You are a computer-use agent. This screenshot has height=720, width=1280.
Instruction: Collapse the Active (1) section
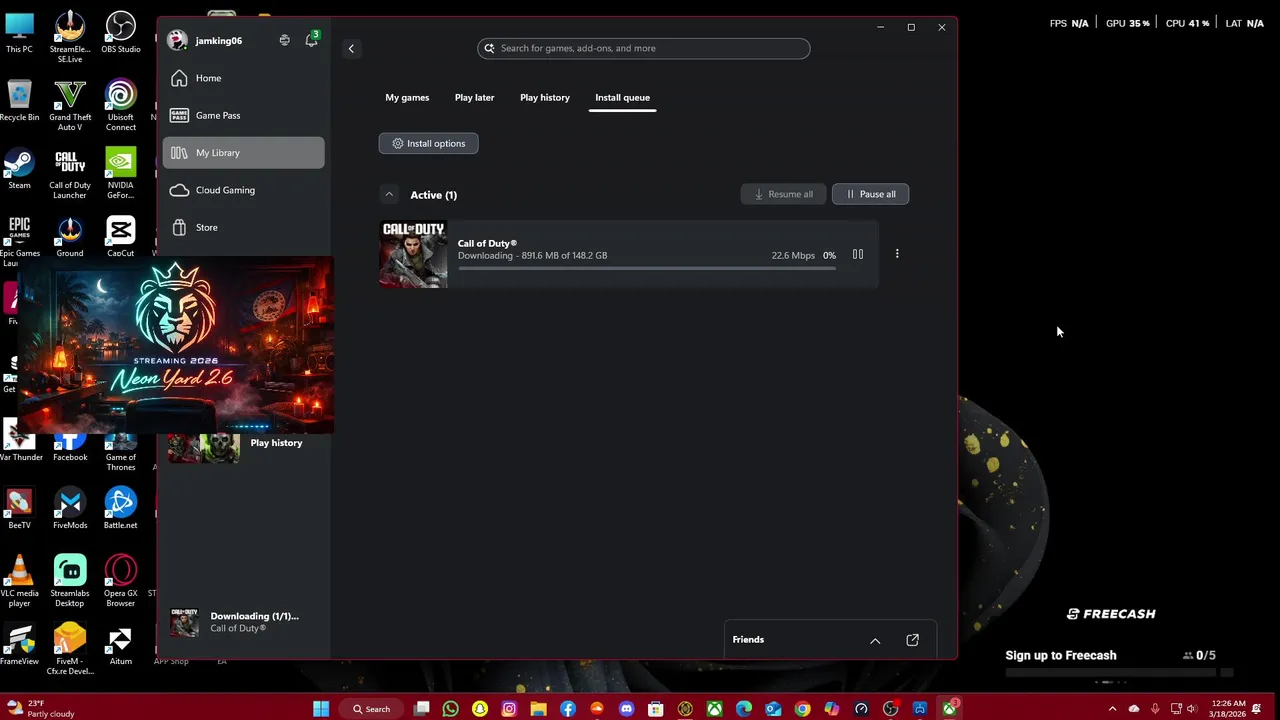coord(389,195)
